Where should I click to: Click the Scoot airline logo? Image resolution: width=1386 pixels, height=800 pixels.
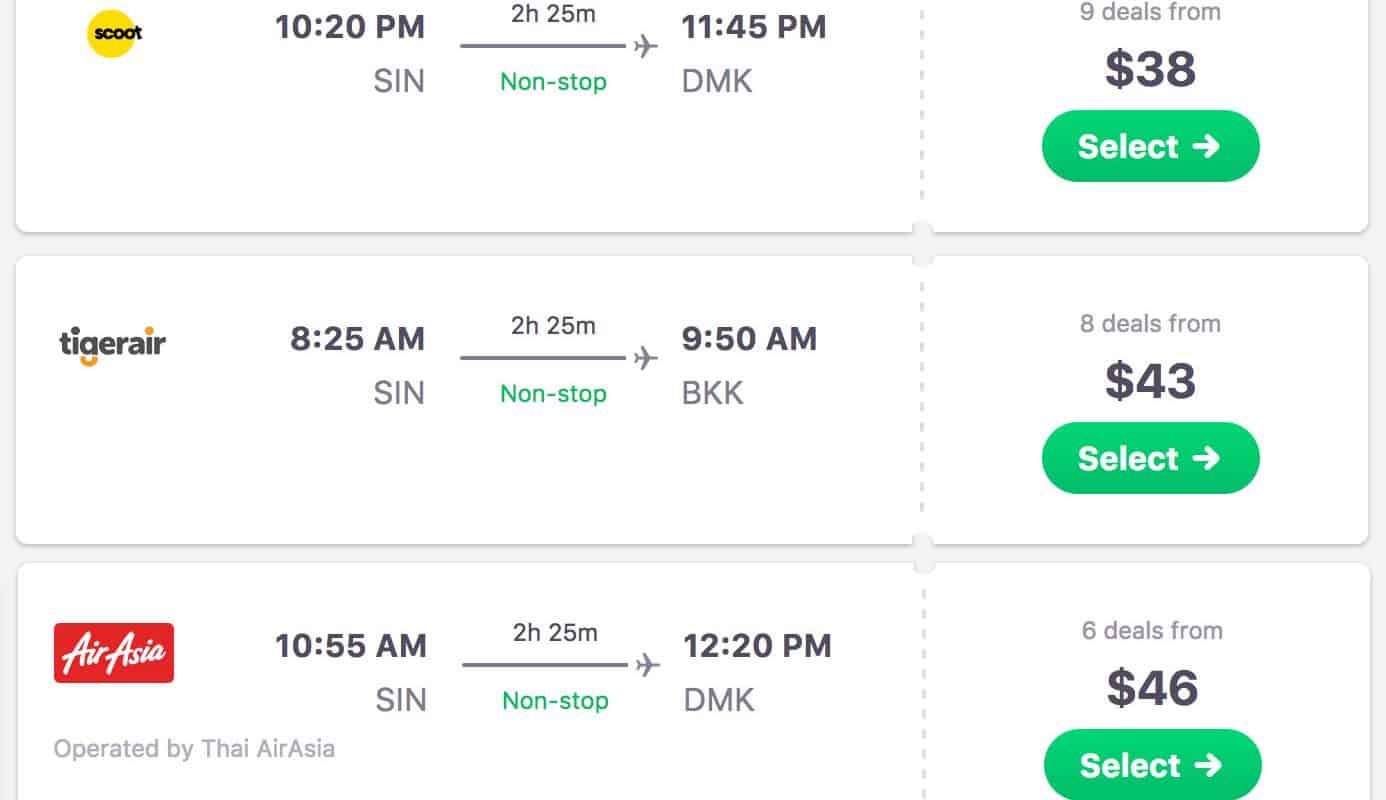[115, 33]
